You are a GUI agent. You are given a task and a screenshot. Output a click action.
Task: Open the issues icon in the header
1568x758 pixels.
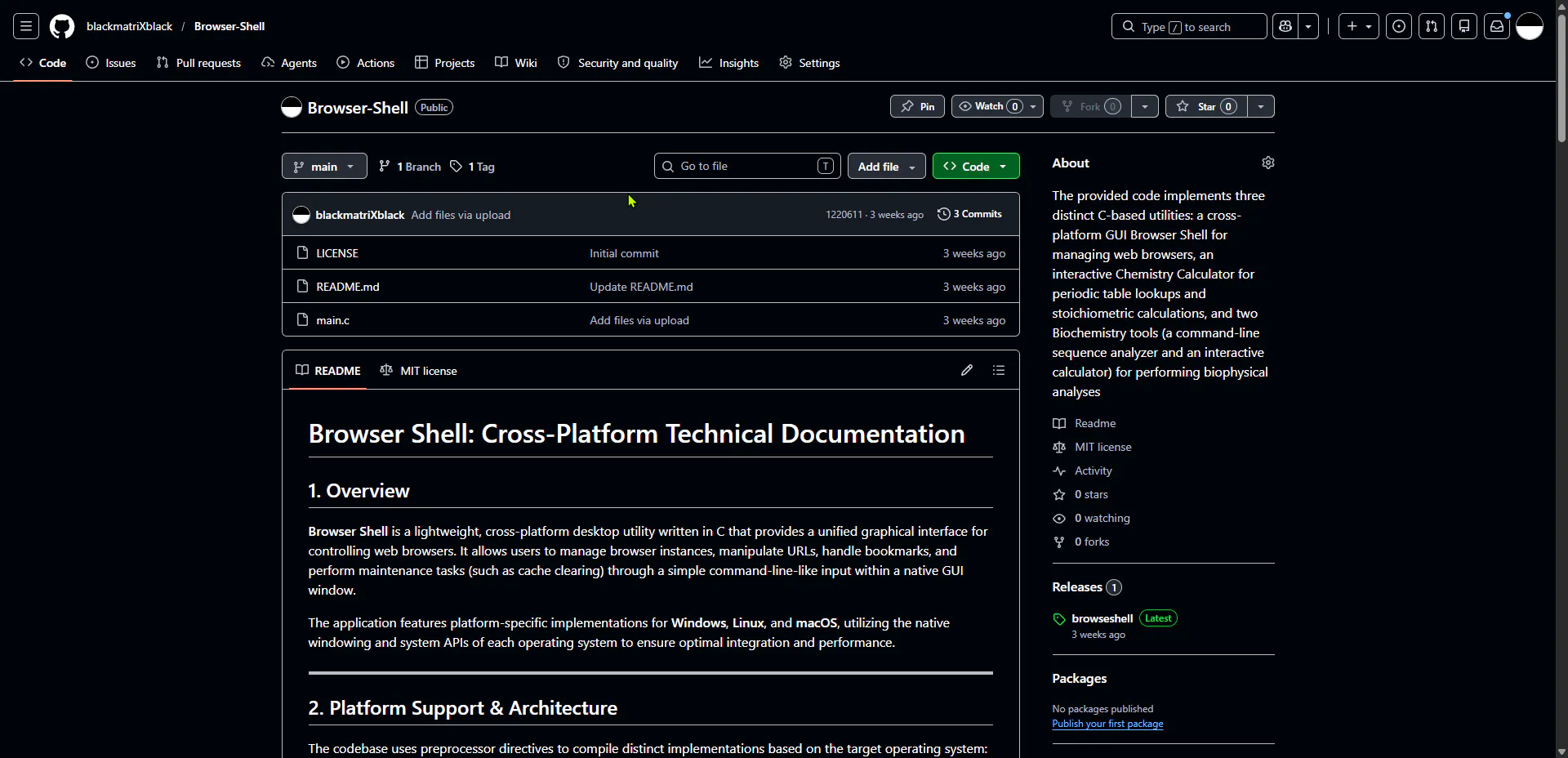(x=1399, y=26)
